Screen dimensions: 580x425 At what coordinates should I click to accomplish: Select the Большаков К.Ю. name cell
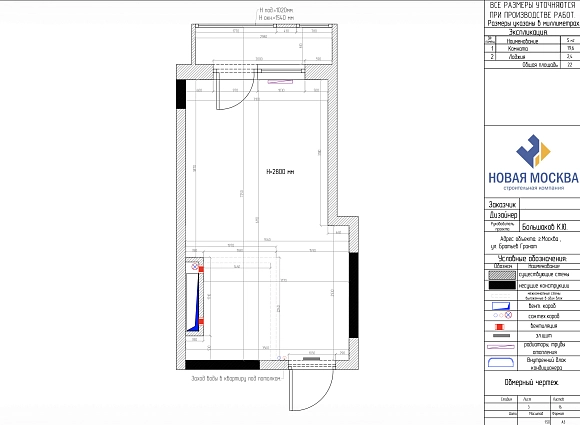click(x=550, y=227)
